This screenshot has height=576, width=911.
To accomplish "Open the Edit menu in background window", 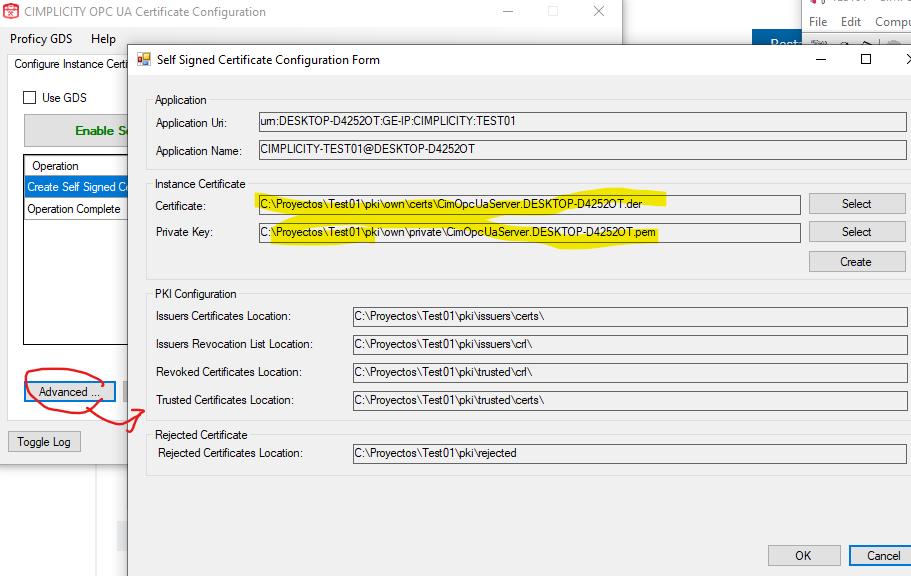I will pos(851,22).
